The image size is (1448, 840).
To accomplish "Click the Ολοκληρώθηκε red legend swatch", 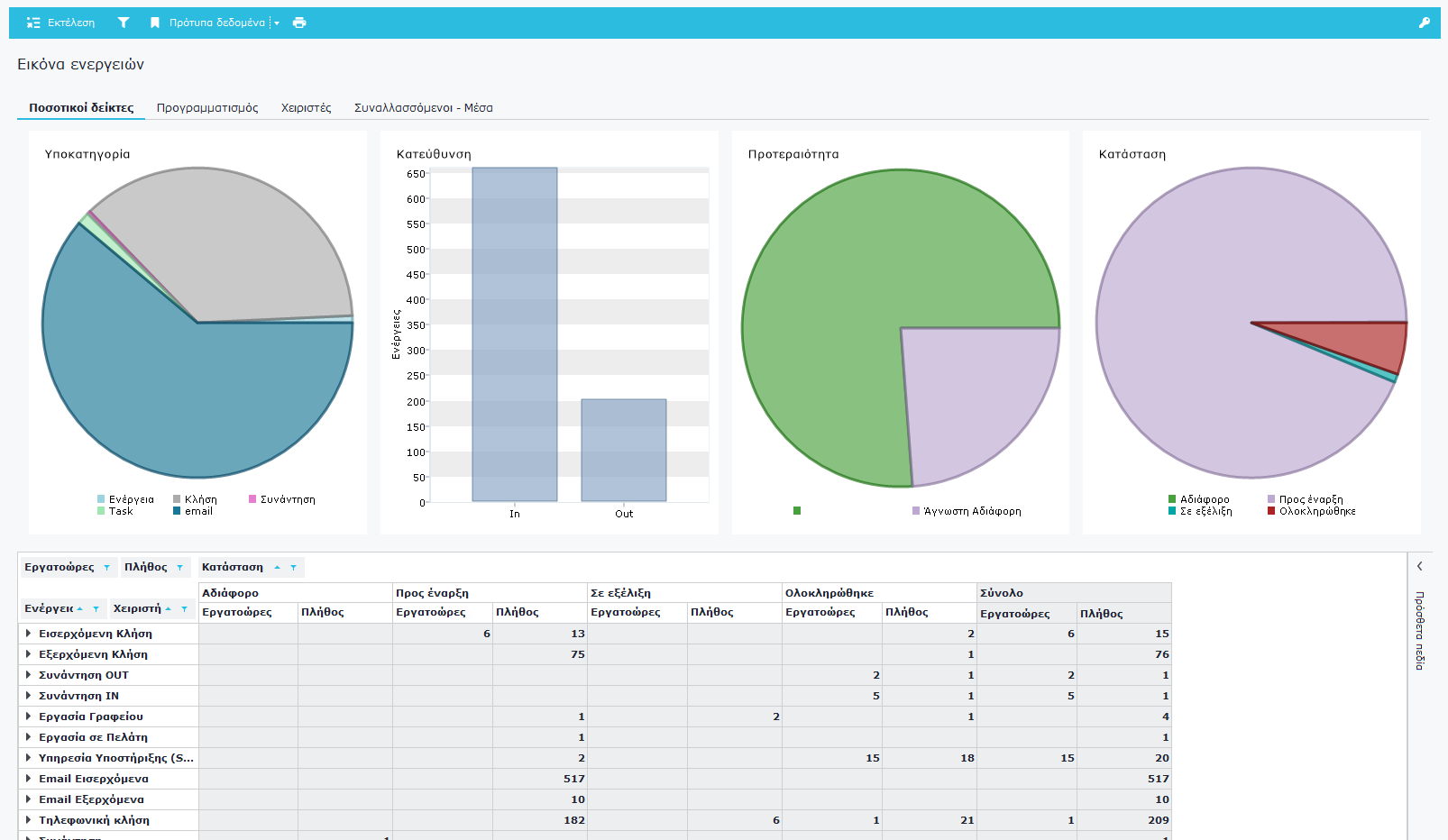I will pyautogui.click(x=1271, y=511).
